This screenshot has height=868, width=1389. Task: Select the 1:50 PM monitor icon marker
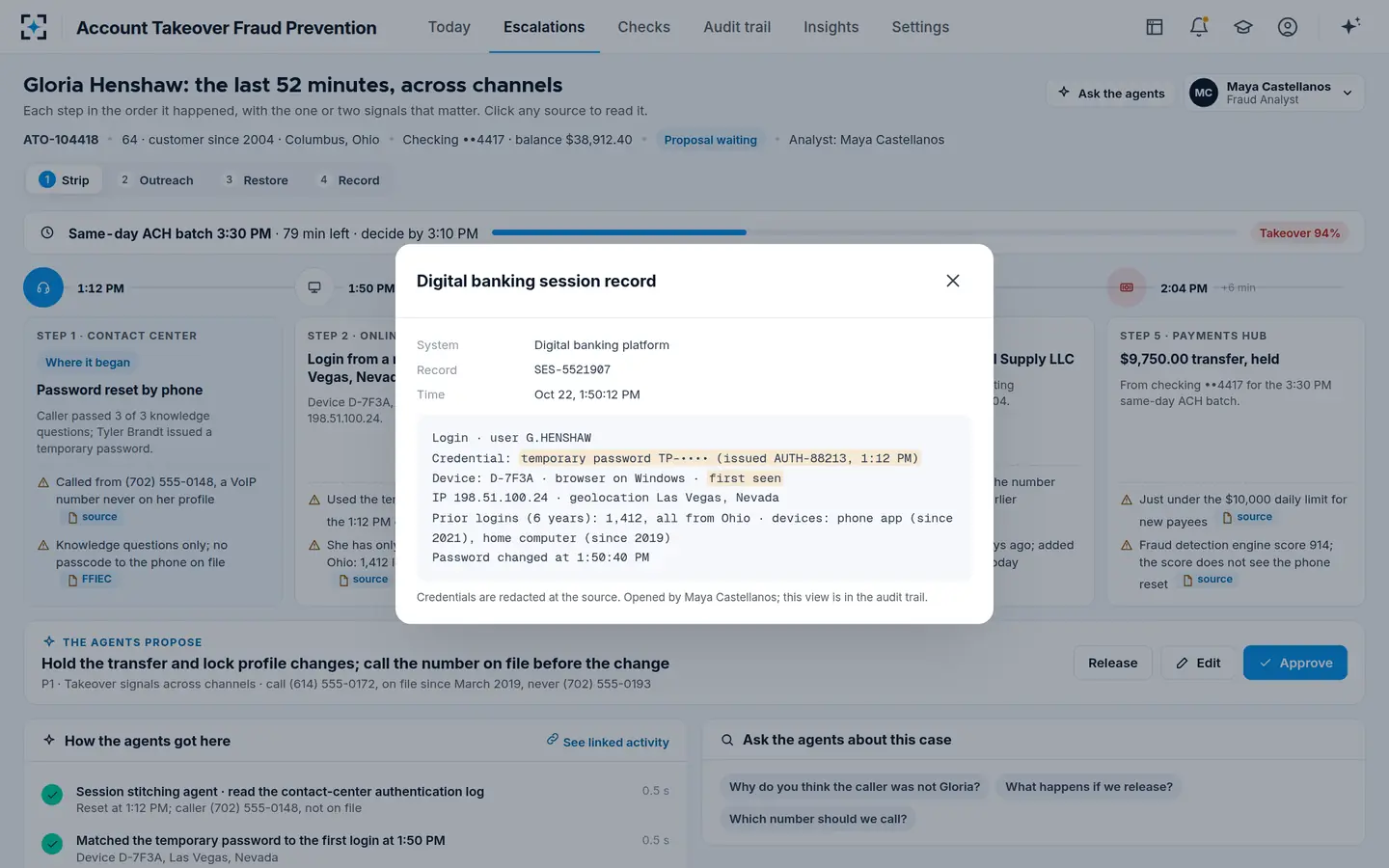(x=314, y=287)
